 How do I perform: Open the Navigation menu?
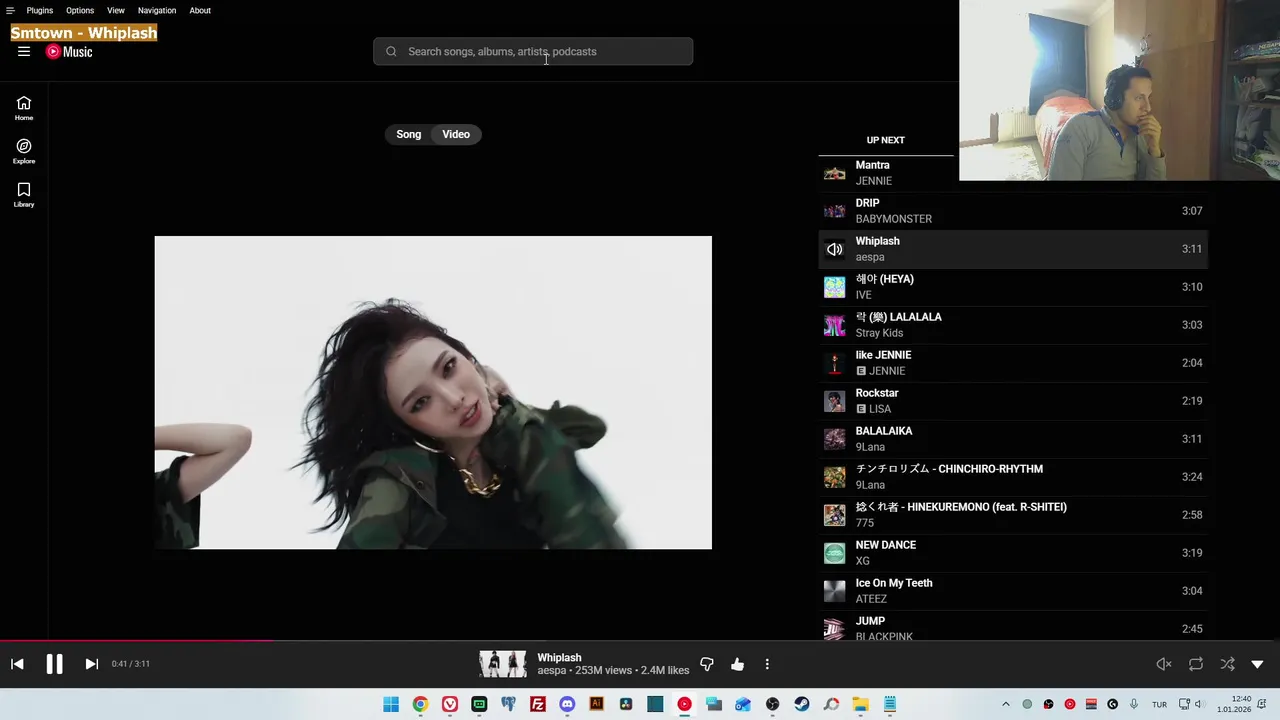tap(157, 10)
